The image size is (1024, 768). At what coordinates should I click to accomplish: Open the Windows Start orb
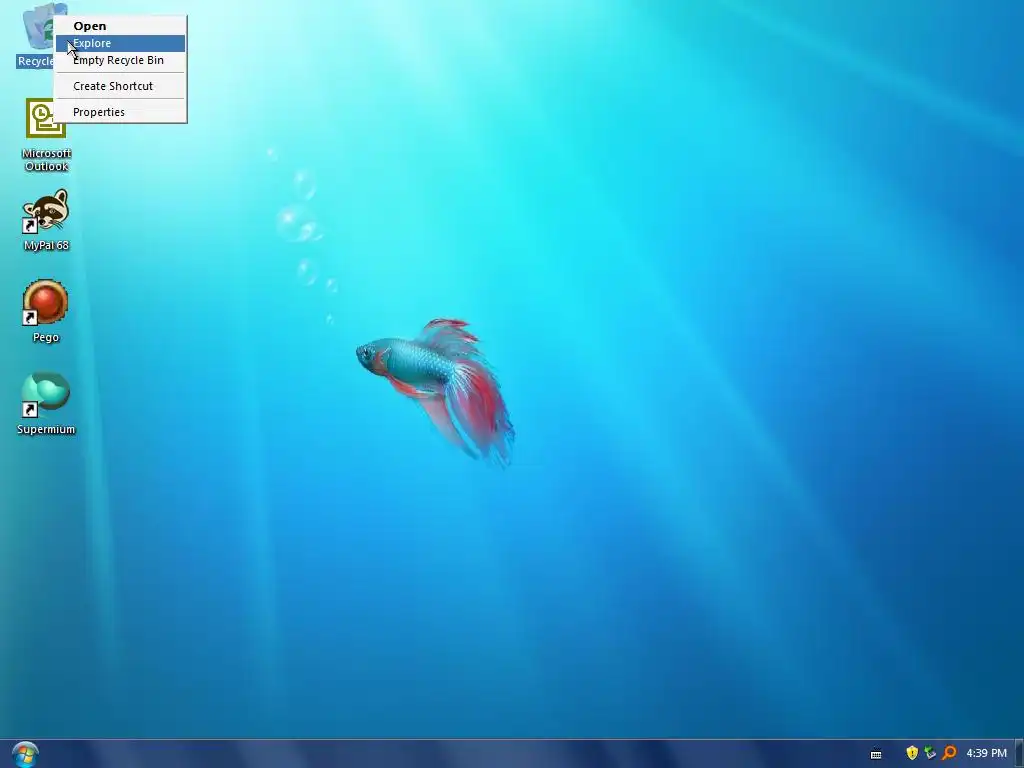pyautogui.click(x=25, y=754)
